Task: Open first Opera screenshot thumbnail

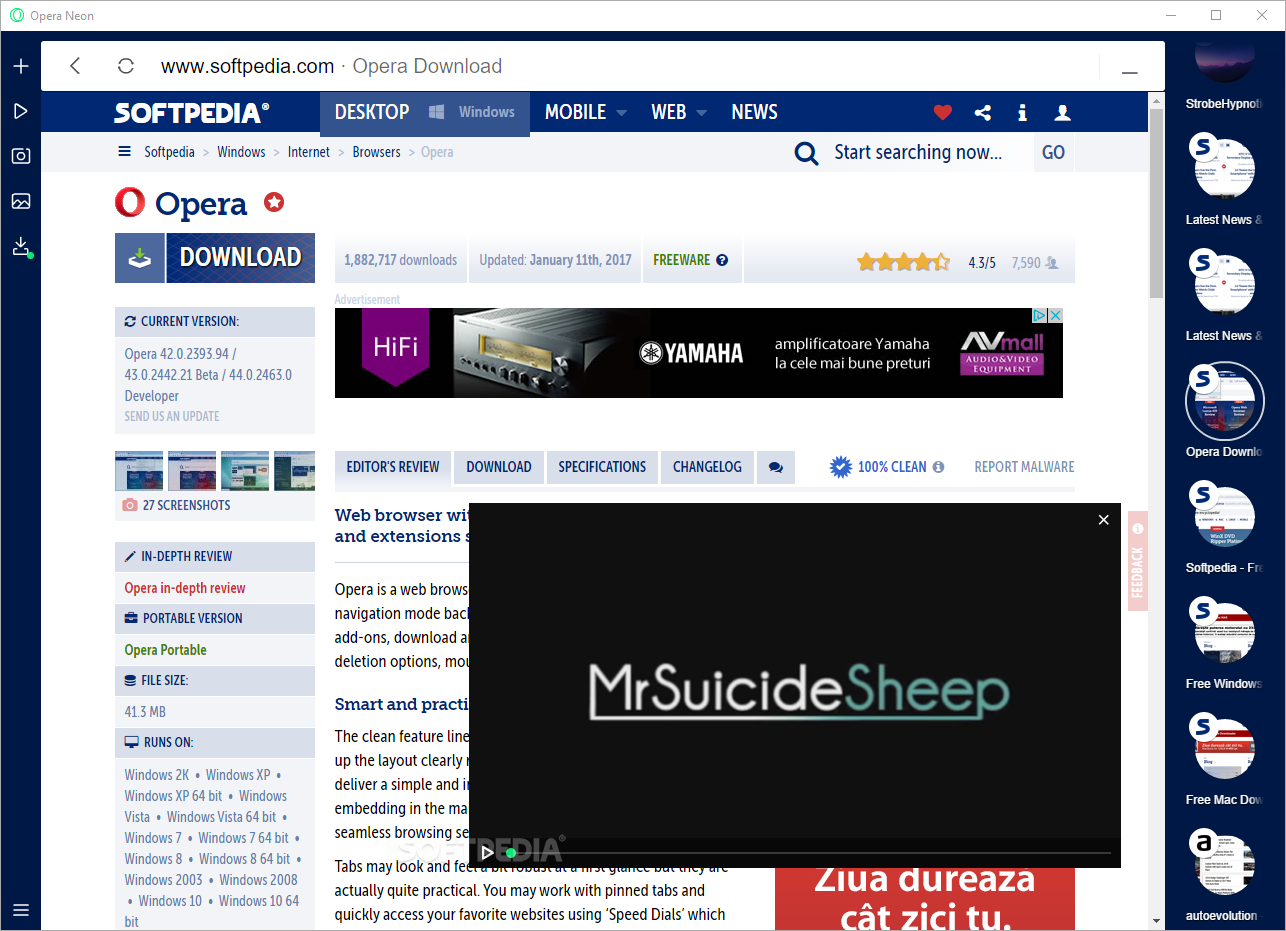Action: pyautogui.click(x=139, y=470)
